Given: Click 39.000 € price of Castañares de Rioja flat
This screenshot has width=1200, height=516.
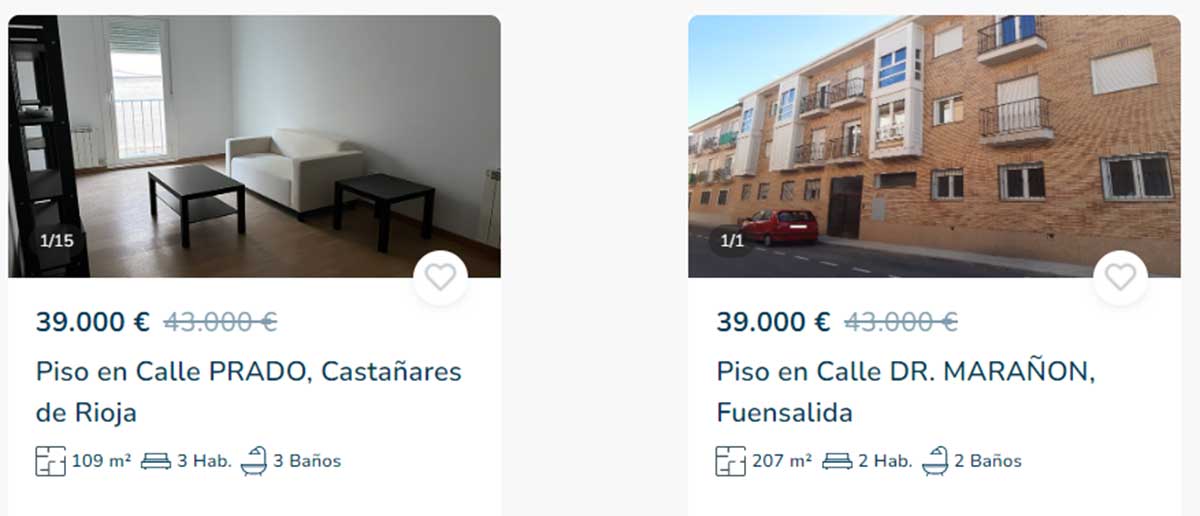Looking at the screenshot, I should point(93,322).
